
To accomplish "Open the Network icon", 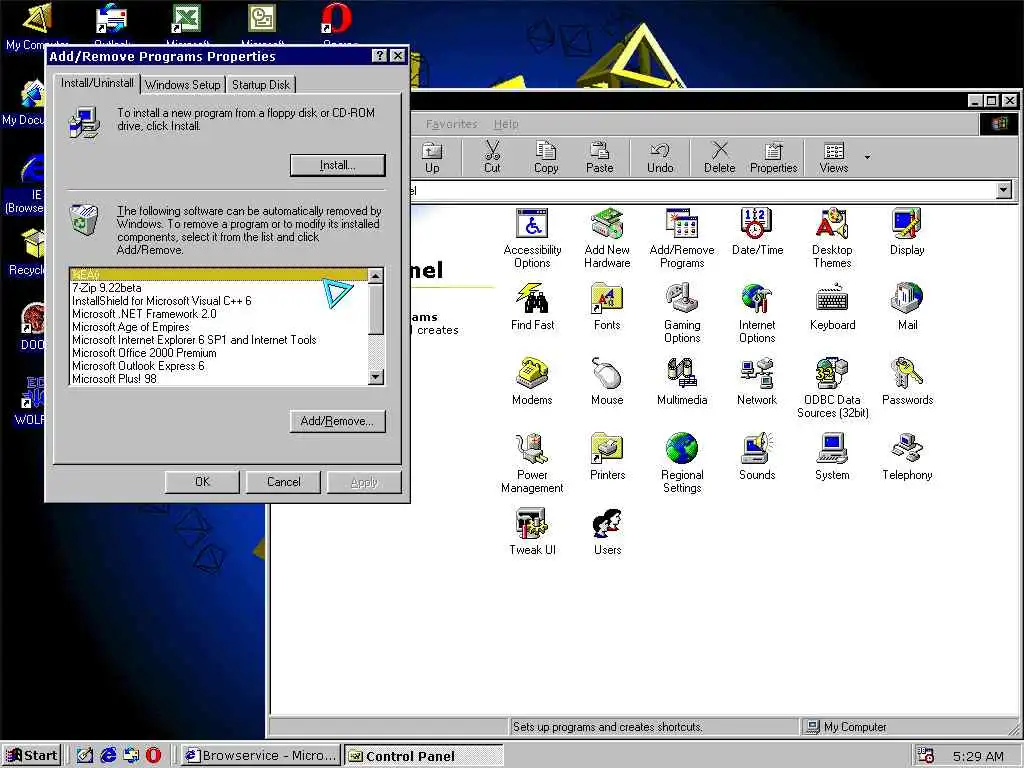I will (757, 382).
